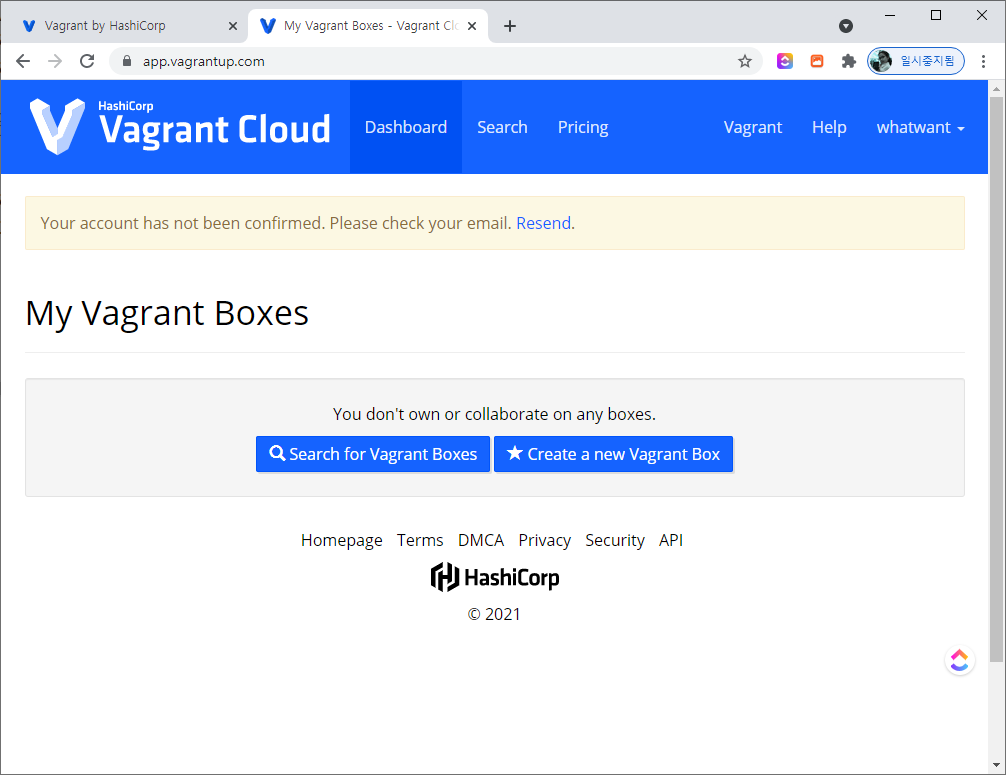Open the DMCA footer link

coord(481,540)
